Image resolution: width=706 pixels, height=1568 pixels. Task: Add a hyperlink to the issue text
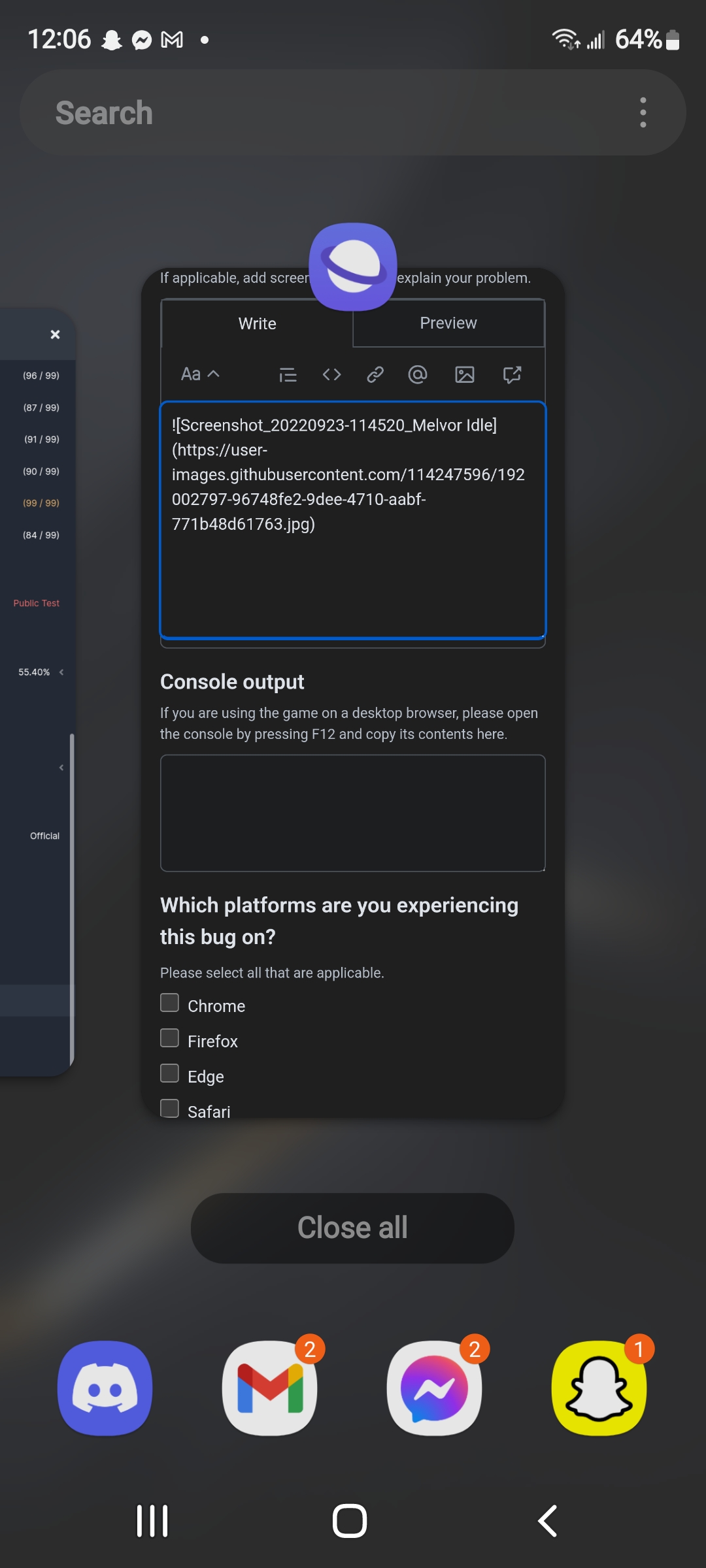(375, 374)
